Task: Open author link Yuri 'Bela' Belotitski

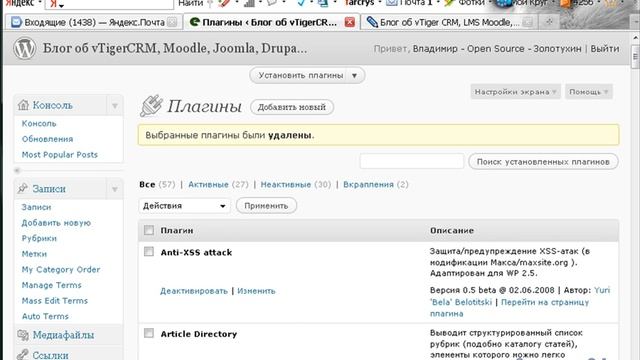Action: (x=520, y=296)
